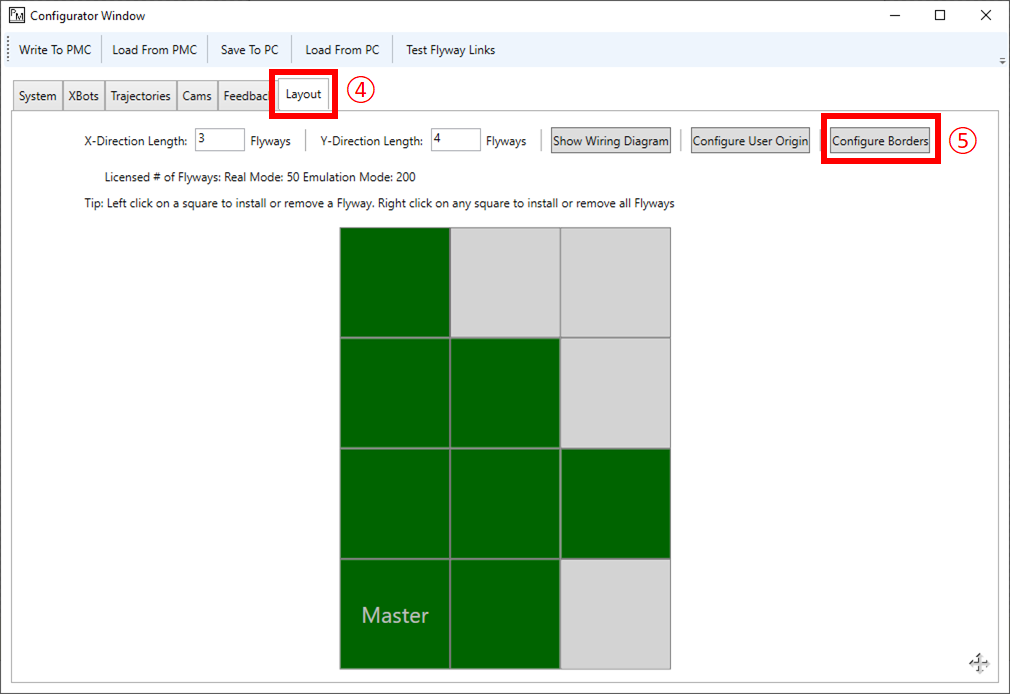Click the Write To PMC toolbar button
This screenshot has height=694, width=1010.
(x=55, y=49)
